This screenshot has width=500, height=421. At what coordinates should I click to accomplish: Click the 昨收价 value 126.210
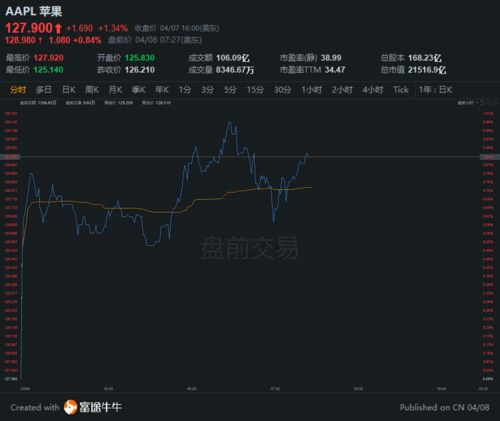140,70
